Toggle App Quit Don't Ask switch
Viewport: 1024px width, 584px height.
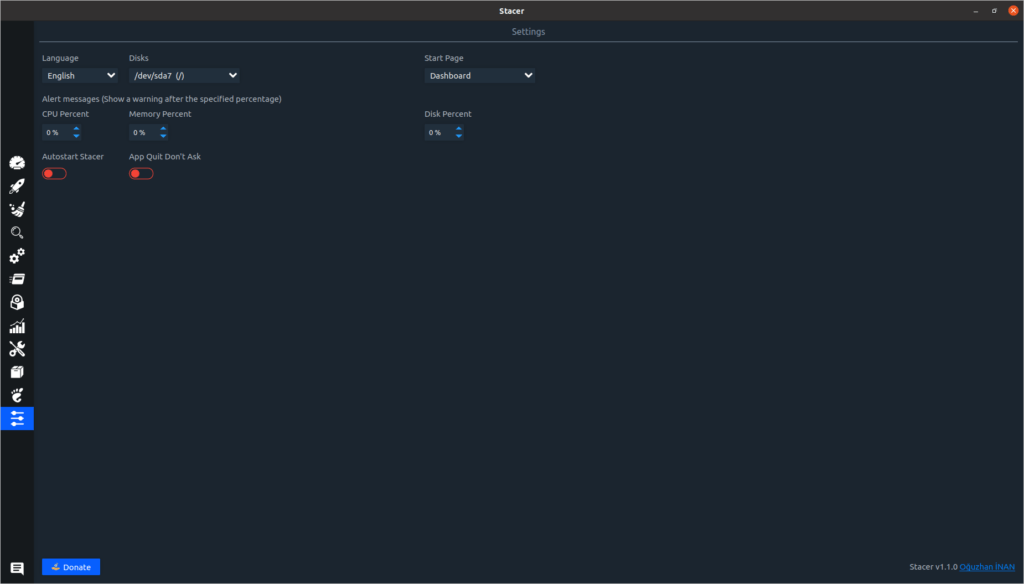(x=141, y=174)
